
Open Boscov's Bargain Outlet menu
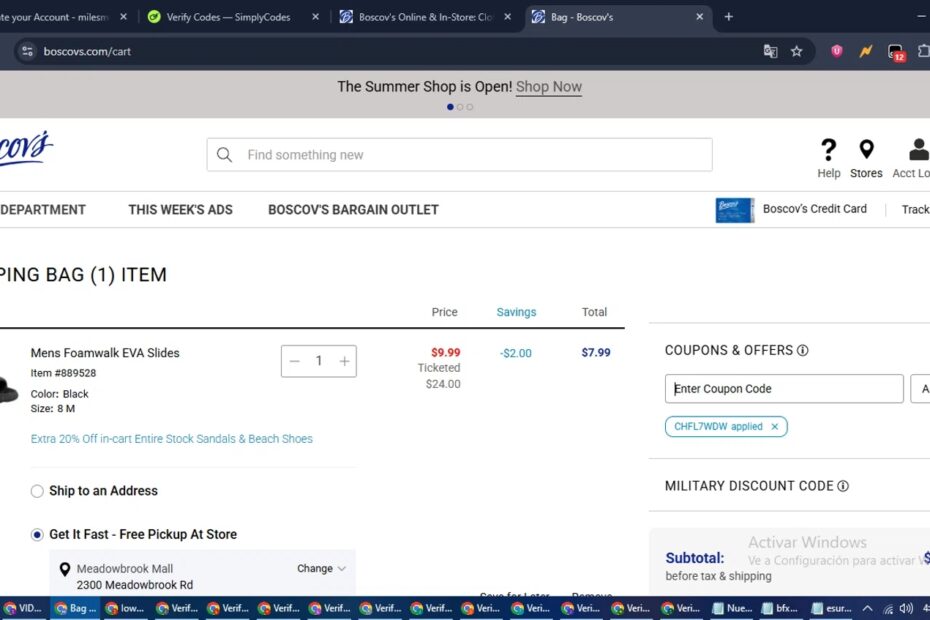click(x=353, y=209)
